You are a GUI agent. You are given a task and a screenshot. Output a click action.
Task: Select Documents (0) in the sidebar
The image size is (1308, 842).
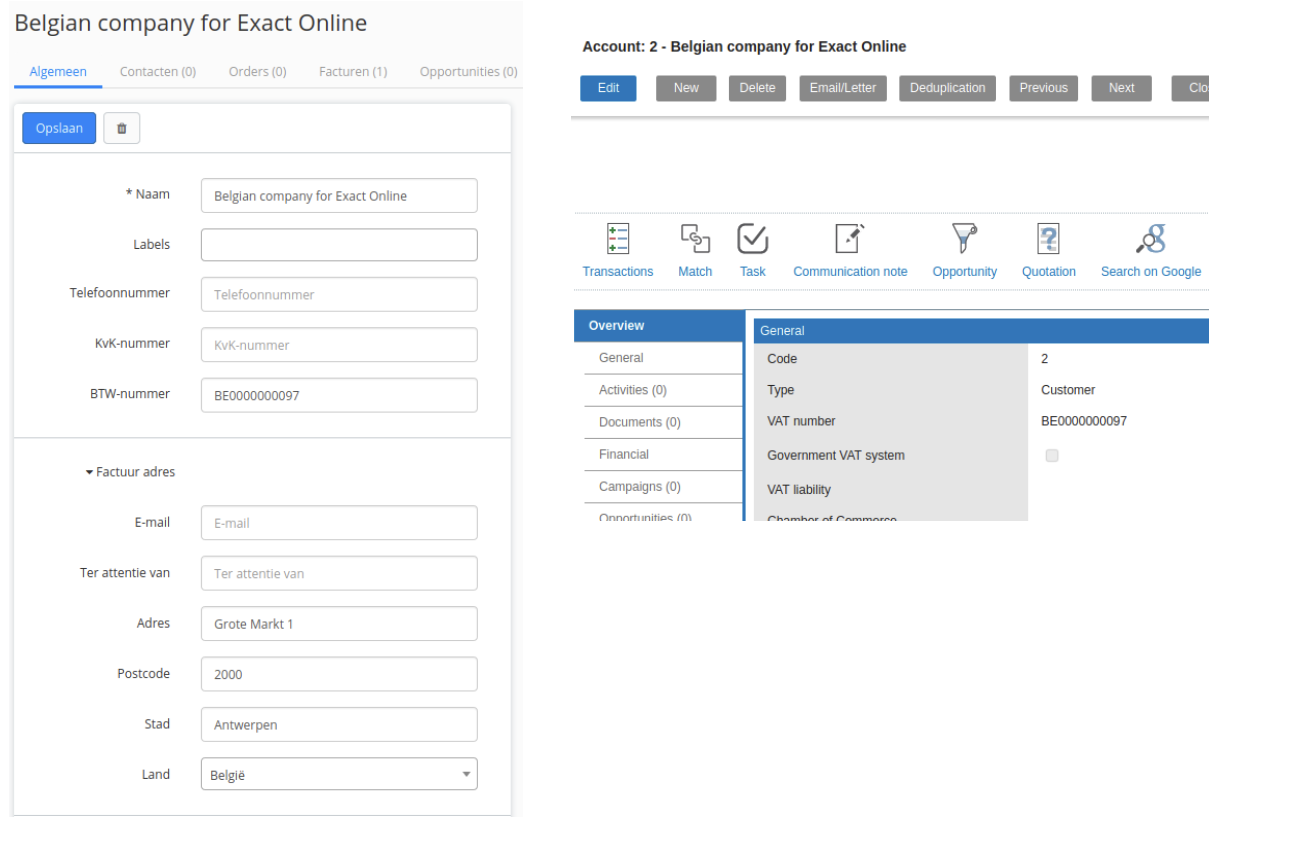pos(663,422)
